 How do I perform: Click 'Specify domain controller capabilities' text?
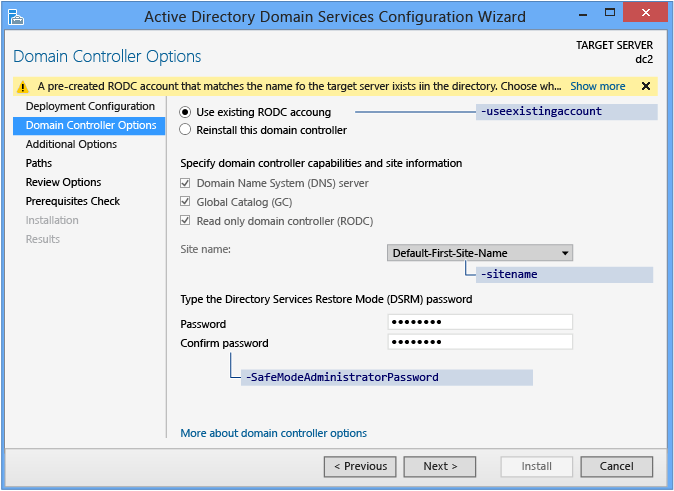[321, 163]
